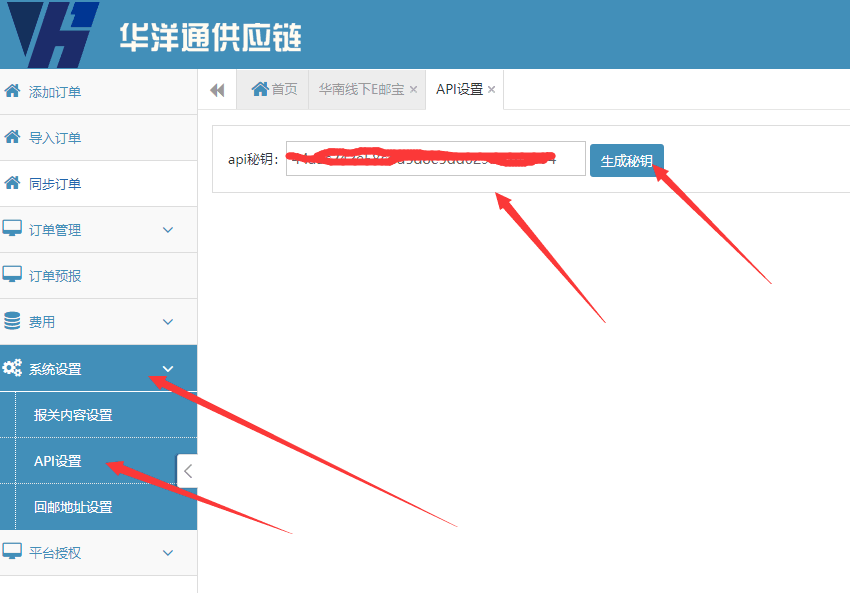Click the monitor icon beside 订单管理
Image resolution: width=850 pixels, height=593 pixels.
(x=13, y=230)
